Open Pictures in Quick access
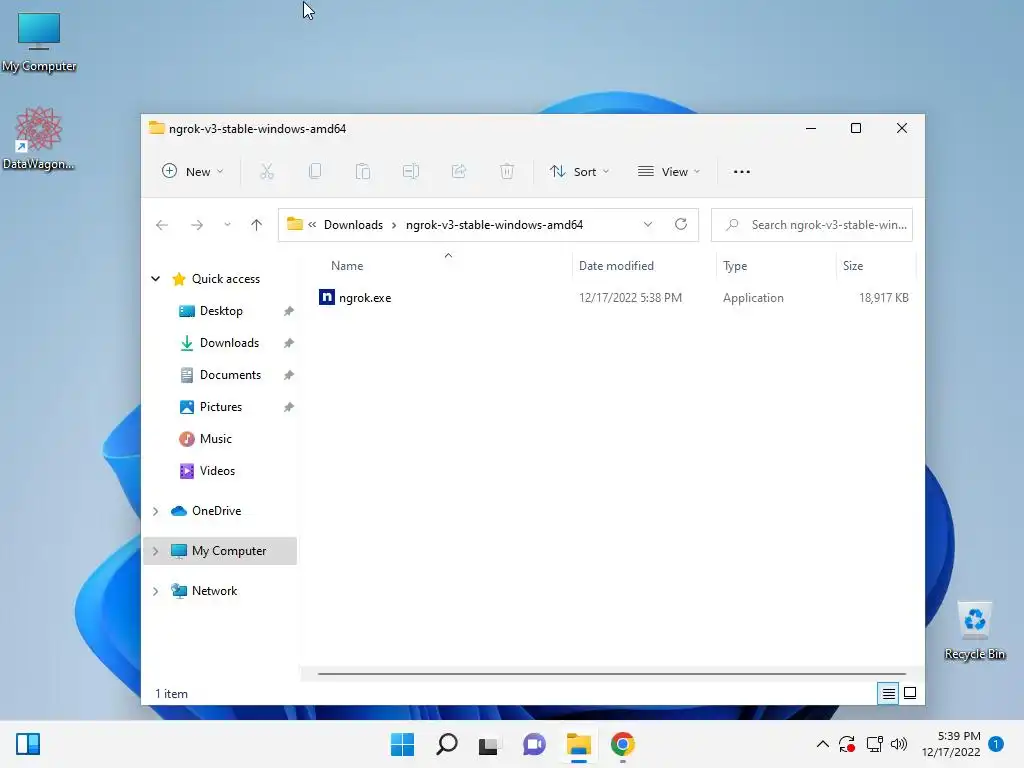The height and width of the screenshot is (768, 1024). point(220,407)
